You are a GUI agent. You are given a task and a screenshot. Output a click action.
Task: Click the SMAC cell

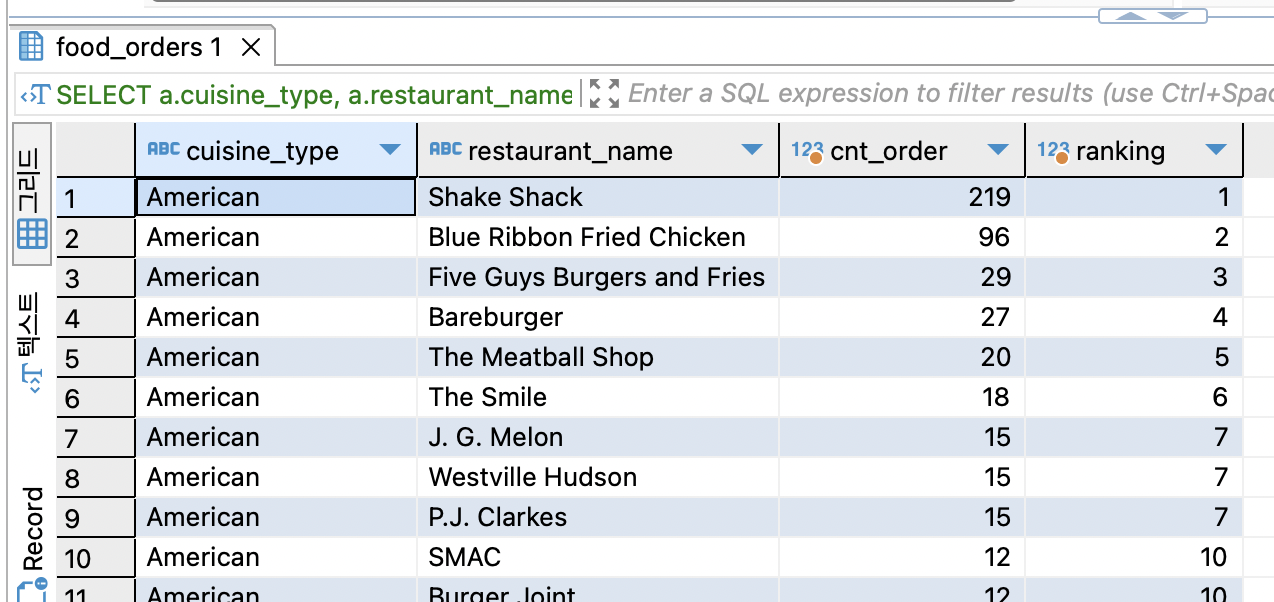598,557
